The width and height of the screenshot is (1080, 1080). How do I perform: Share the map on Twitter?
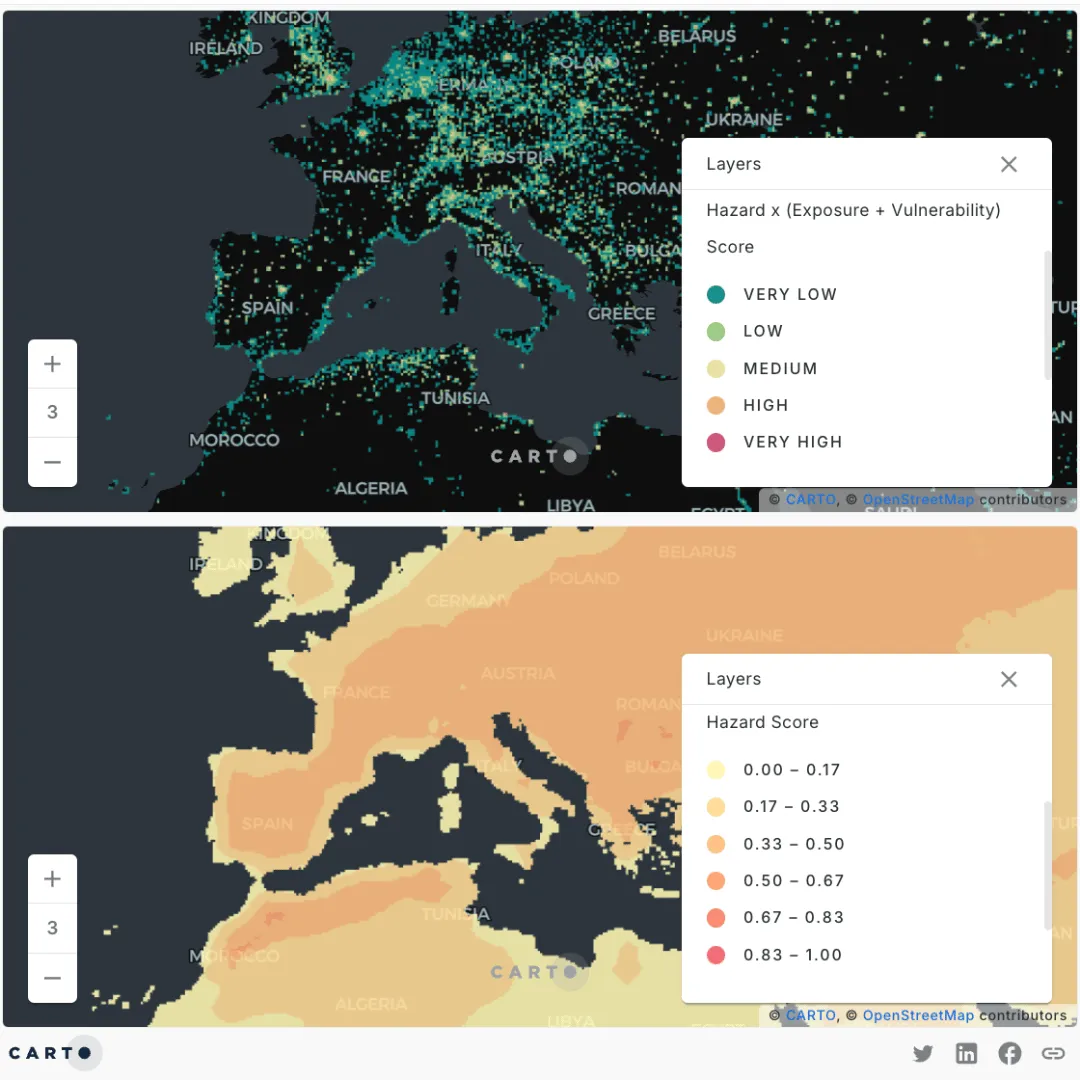pos(922,1053)
